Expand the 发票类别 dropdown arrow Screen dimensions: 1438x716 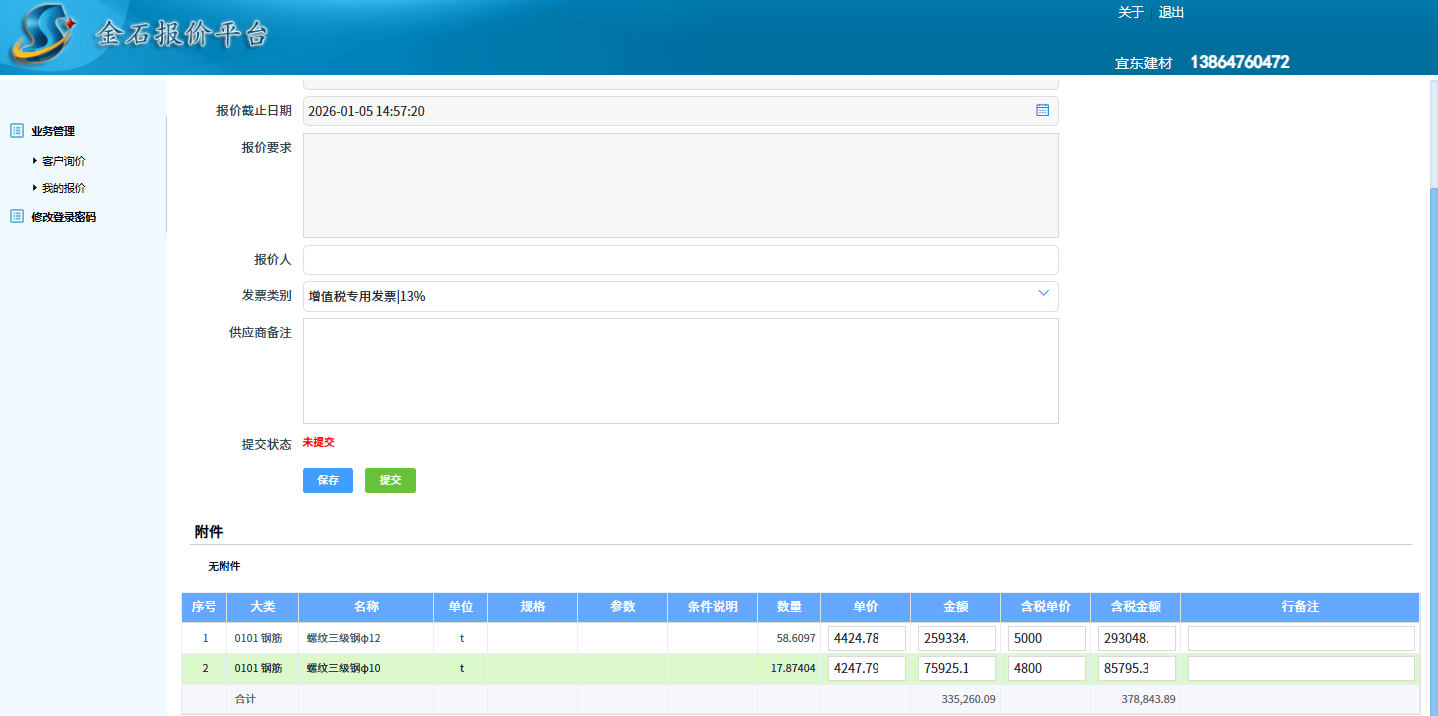pyautogui.click(x=1043, y=294)
